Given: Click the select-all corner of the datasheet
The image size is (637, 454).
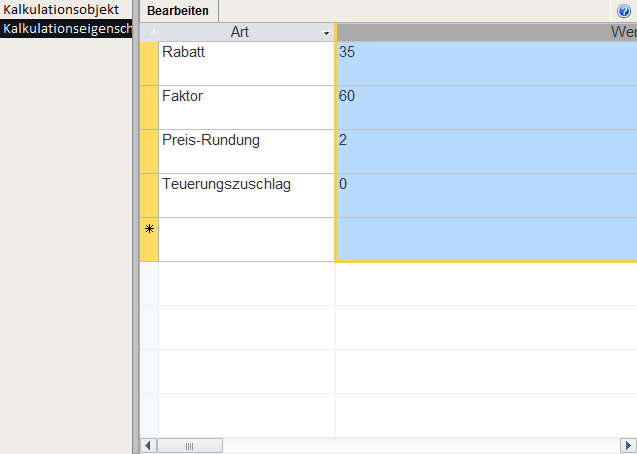Looking at the screenshot, I should (149, 33).
